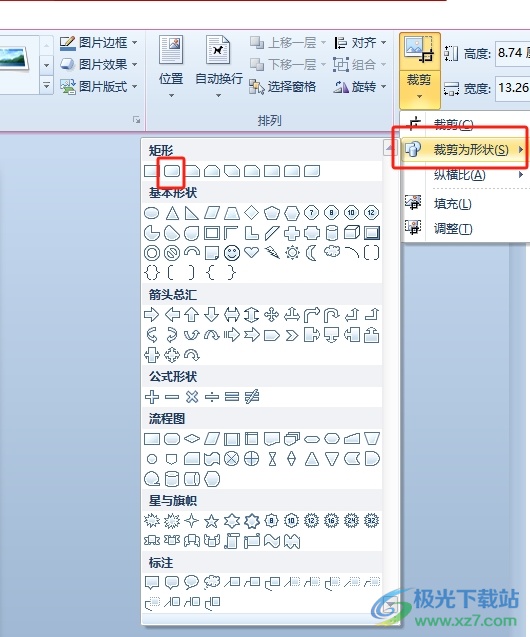Pick the down arrow shape
The width and height of the screenshot is (530, 637).
coord(212,314)
